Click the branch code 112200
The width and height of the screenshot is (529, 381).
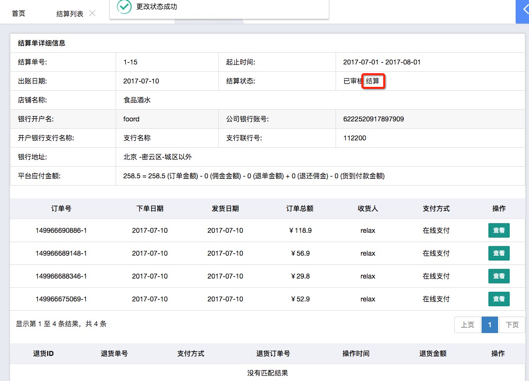pyautogui.click(x=355, y=138)
